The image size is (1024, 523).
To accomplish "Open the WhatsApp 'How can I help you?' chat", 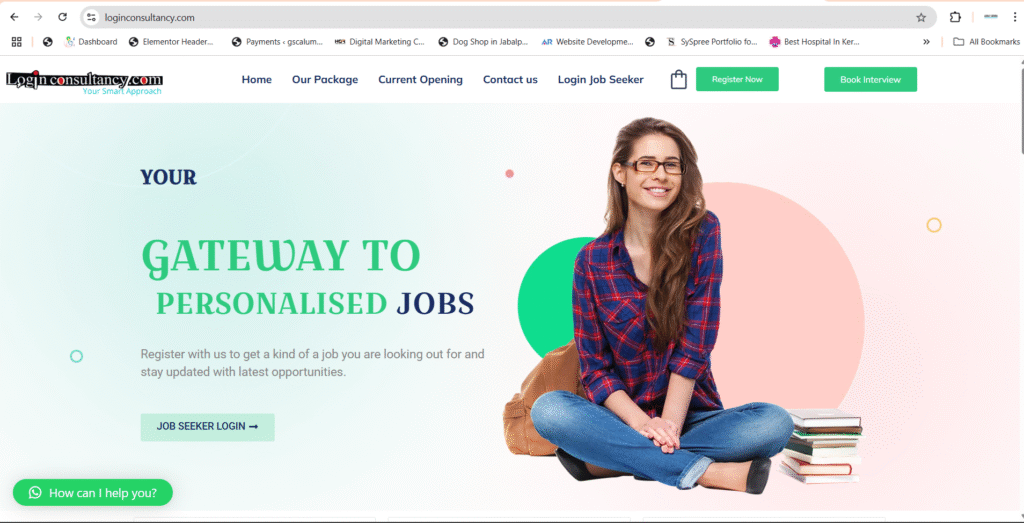I will pos(93,492).
